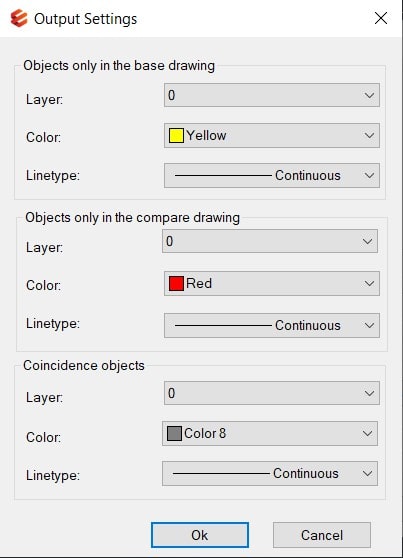The image size is (403, 558).
Task: Click chevron arrow of Color 8 combo
Action: pos(367,433)
